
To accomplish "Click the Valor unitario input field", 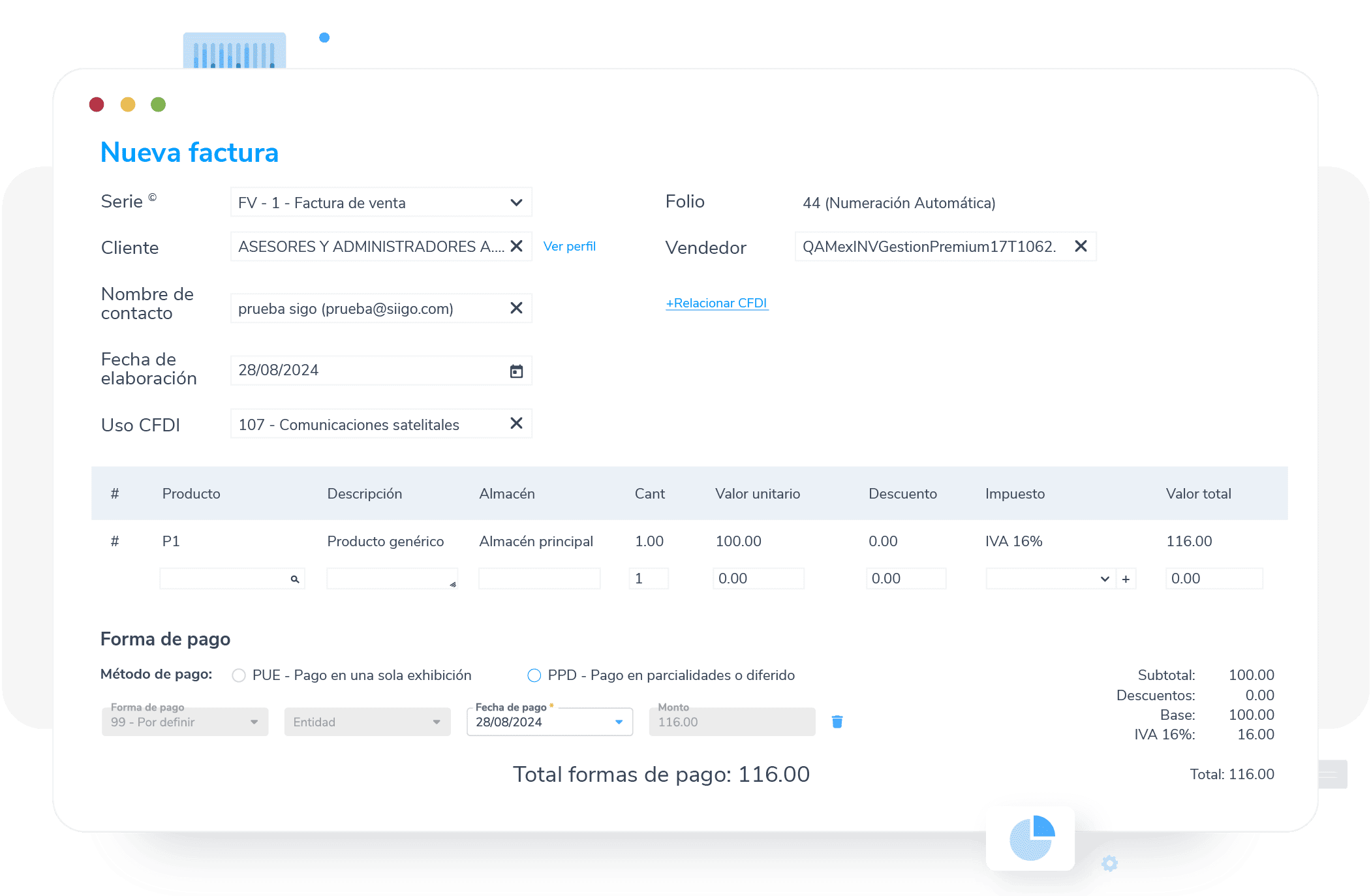I will click(757, 579).
